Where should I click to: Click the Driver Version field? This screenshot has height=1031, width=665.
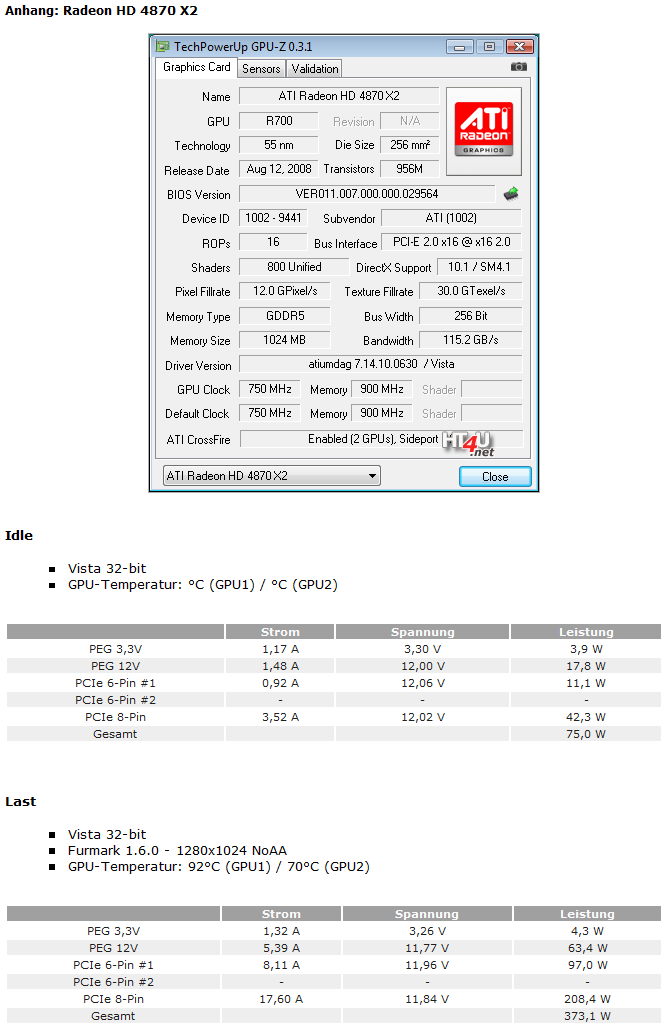coord(380,365)
